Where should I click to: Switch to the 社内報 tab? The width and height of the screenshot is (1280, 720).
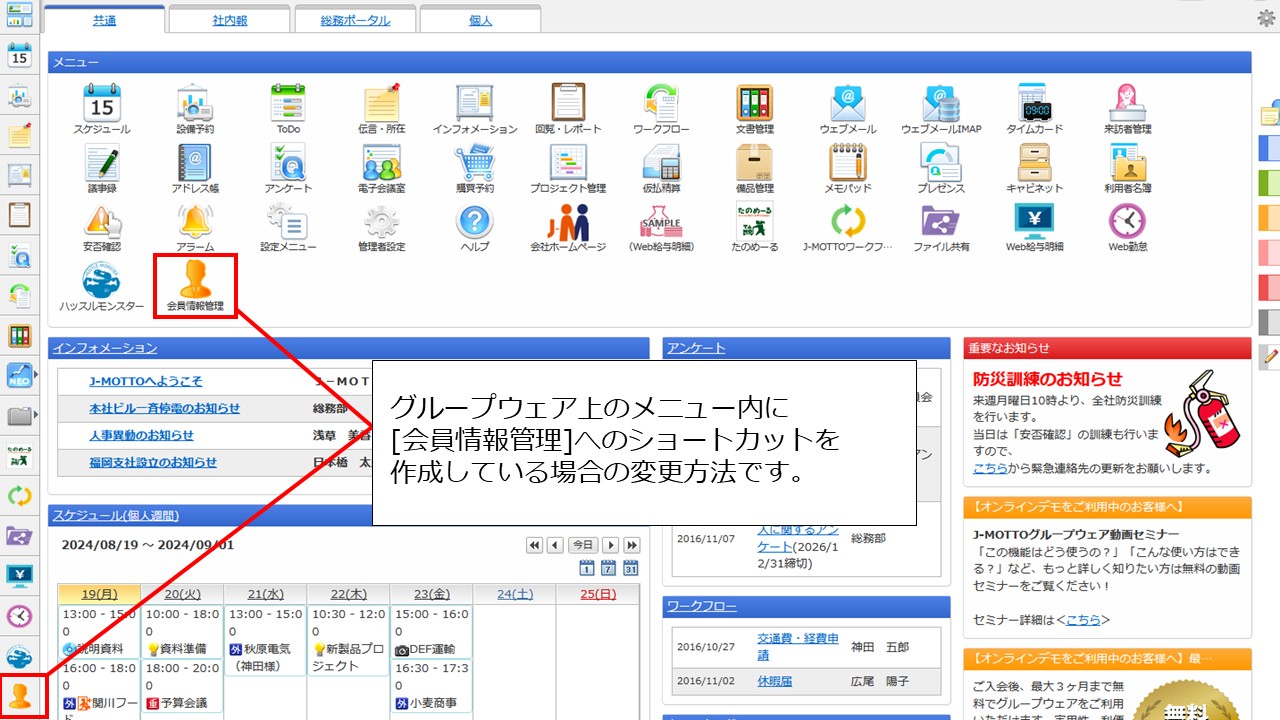pyautogui.click(x=230, y=20)
